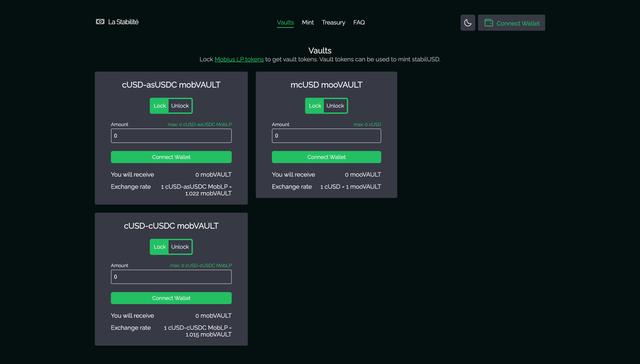Viewport: 640px width, 364px height.
Task: Open the Treasury tab
Action: pos(333,22)
